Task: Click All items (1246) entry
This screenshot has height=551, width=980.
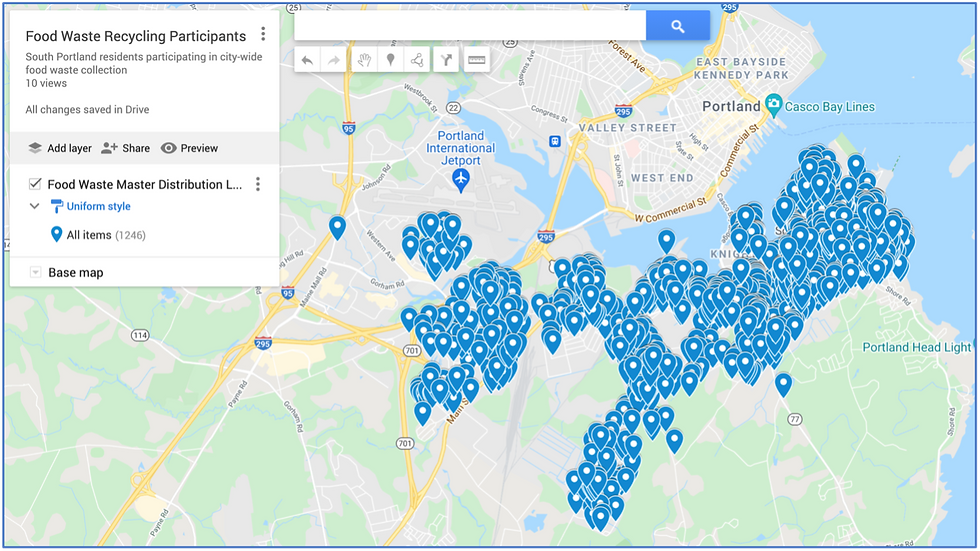Action: click(x=106, y=235)
